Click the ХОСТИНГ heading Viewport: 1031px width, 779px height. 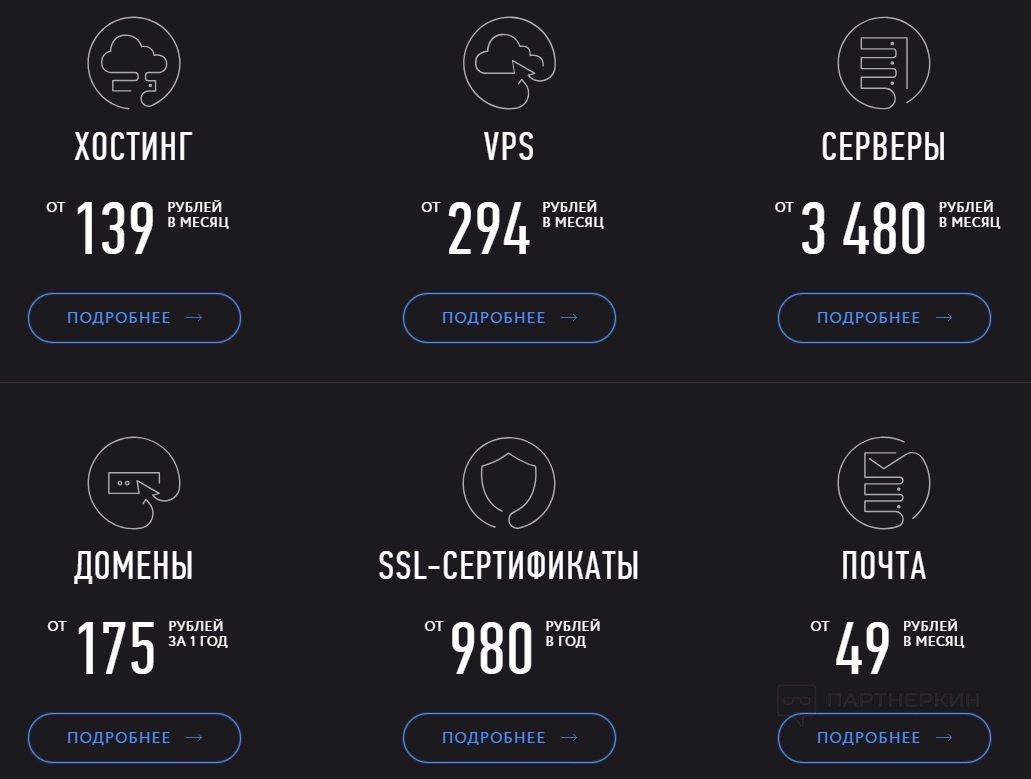(133, 147)
